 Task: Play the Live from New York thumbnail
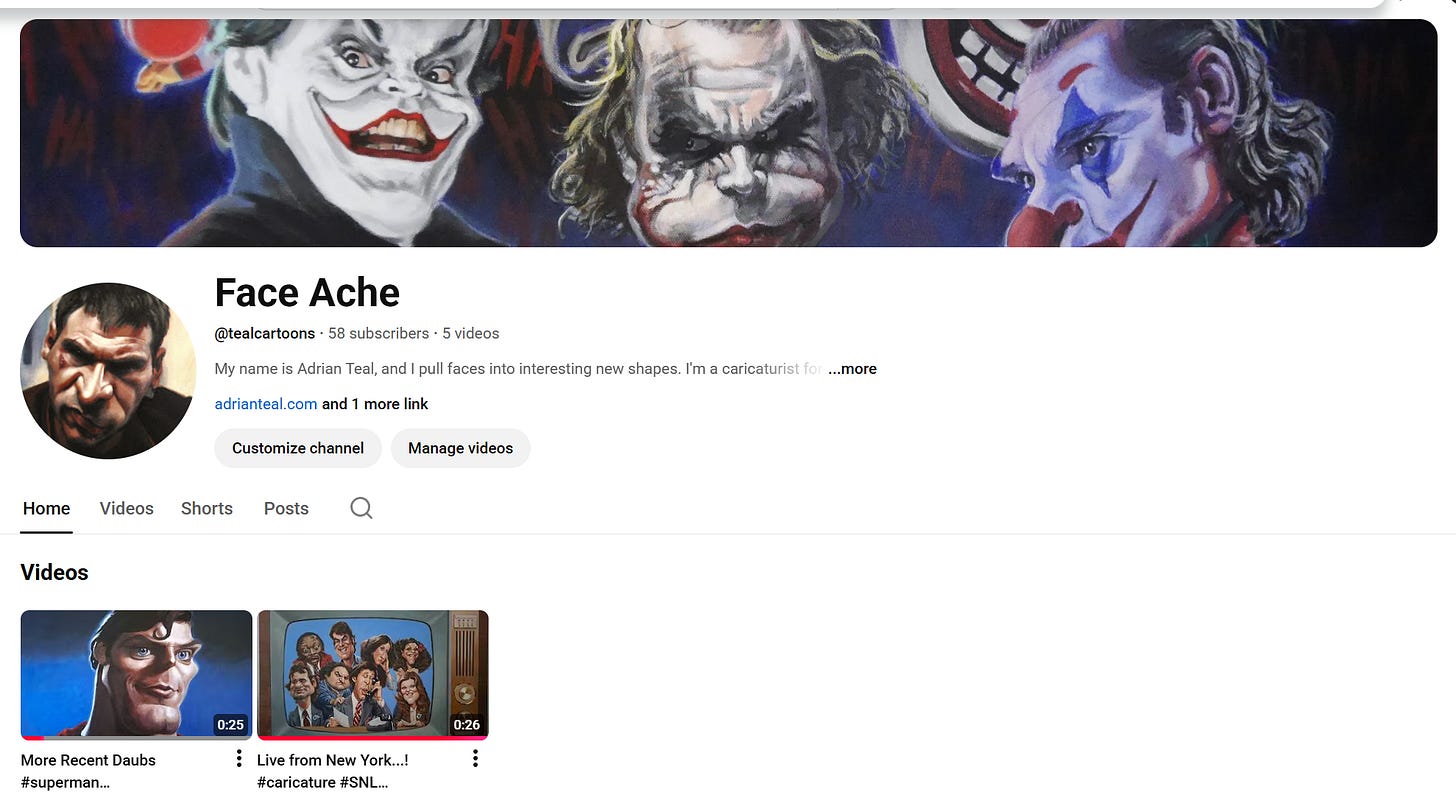[373, 675]
